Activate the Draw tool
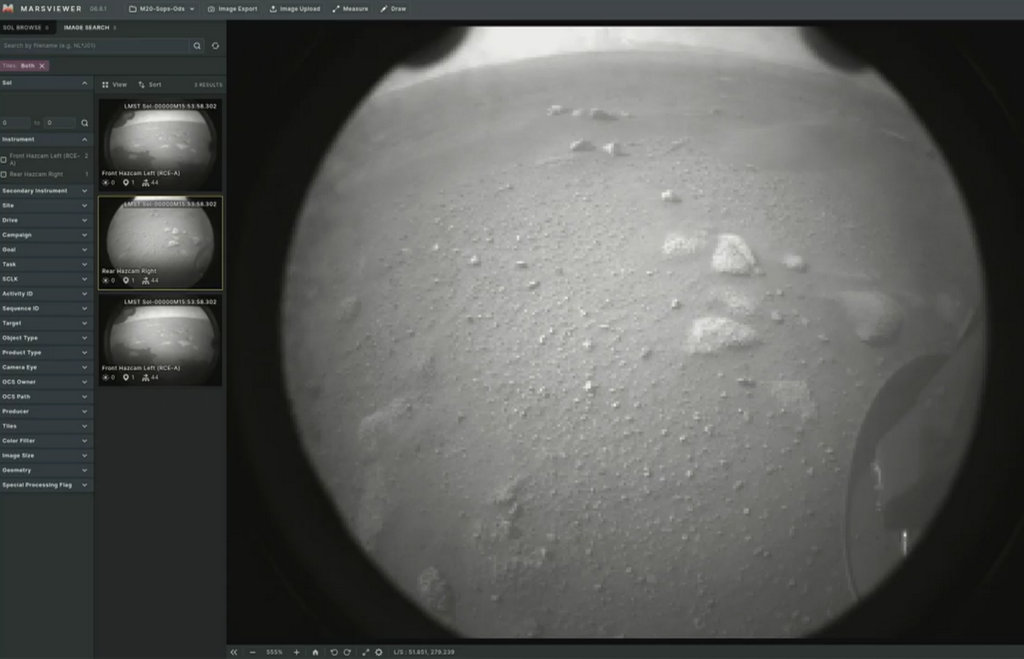 click(x=392, y=8)
